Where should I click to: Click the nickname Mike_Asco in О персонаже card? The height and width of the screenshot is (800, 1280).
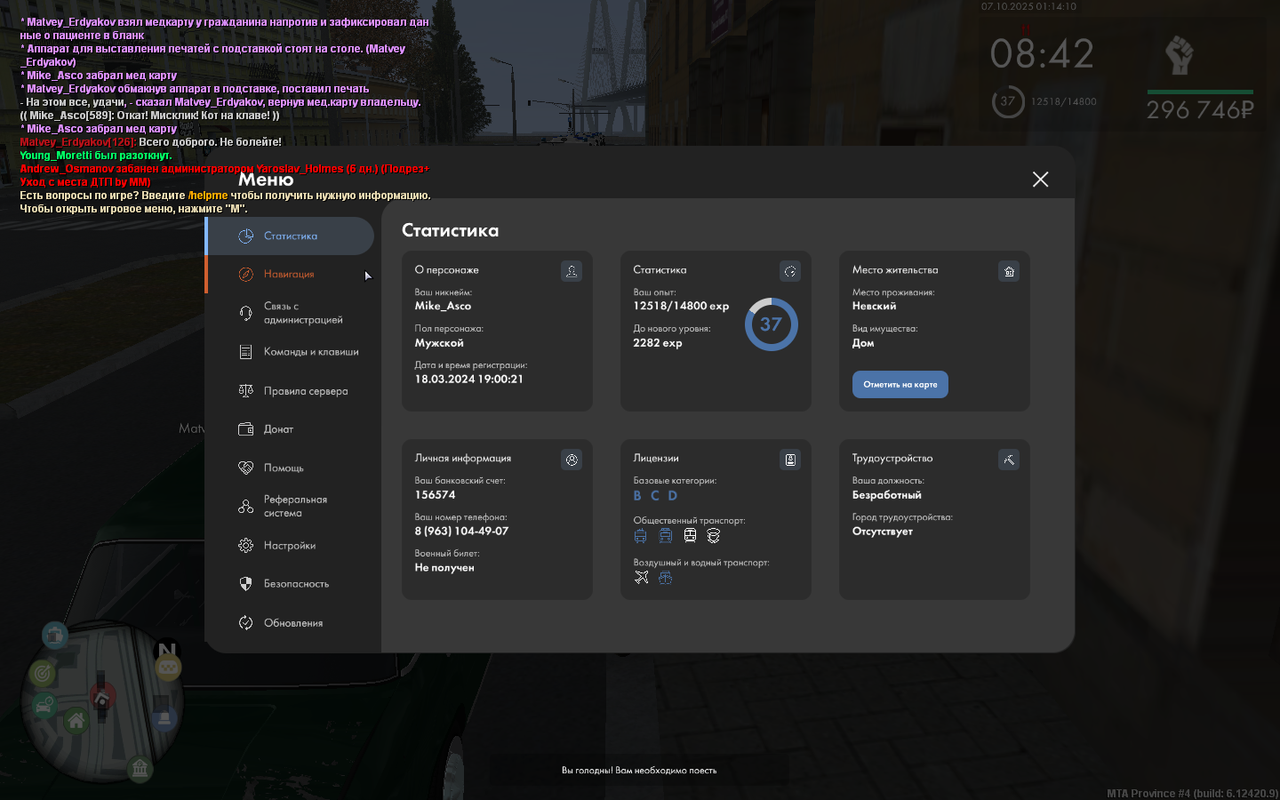(x=443, y=306)
